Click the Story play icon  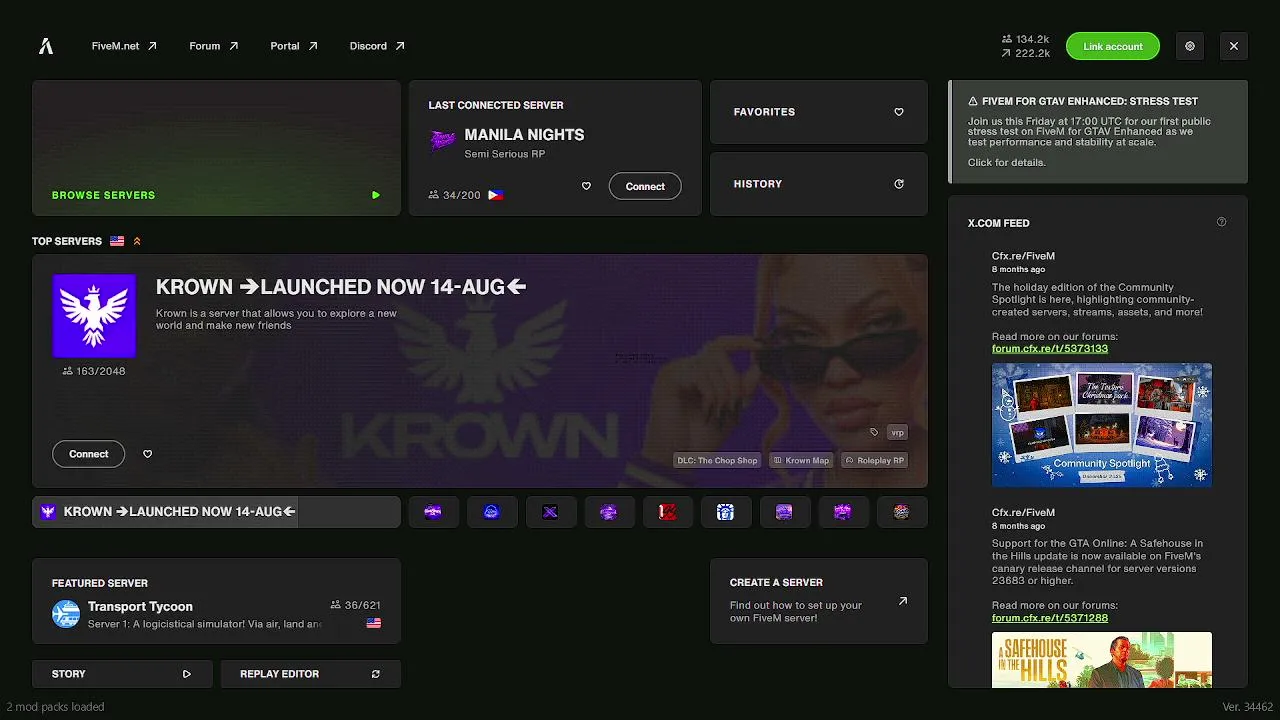[x=187, y=674]
